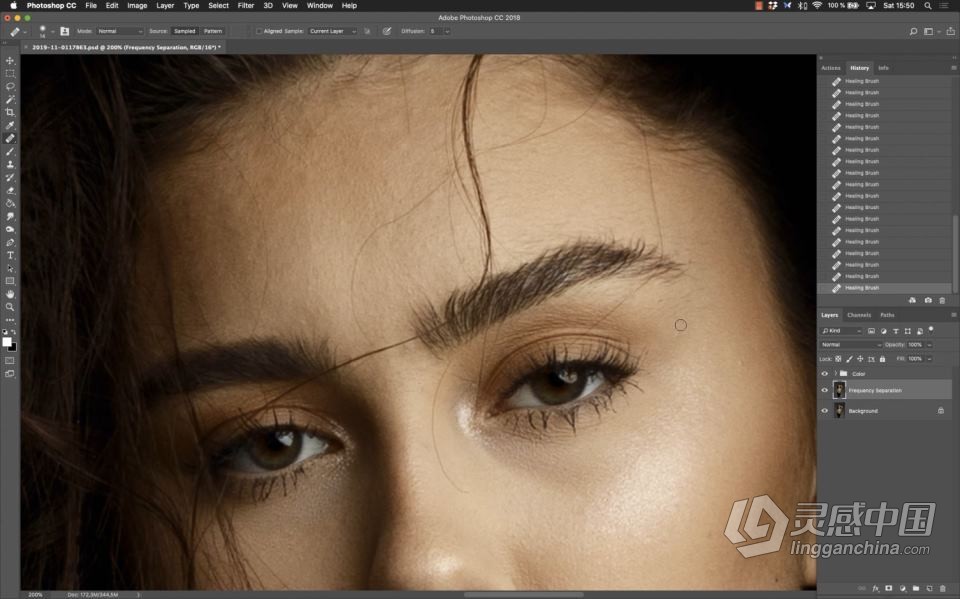Select the Type tool
Image resolution: width=960 pixels, height=599 pixels.
(x=10, y=255)
